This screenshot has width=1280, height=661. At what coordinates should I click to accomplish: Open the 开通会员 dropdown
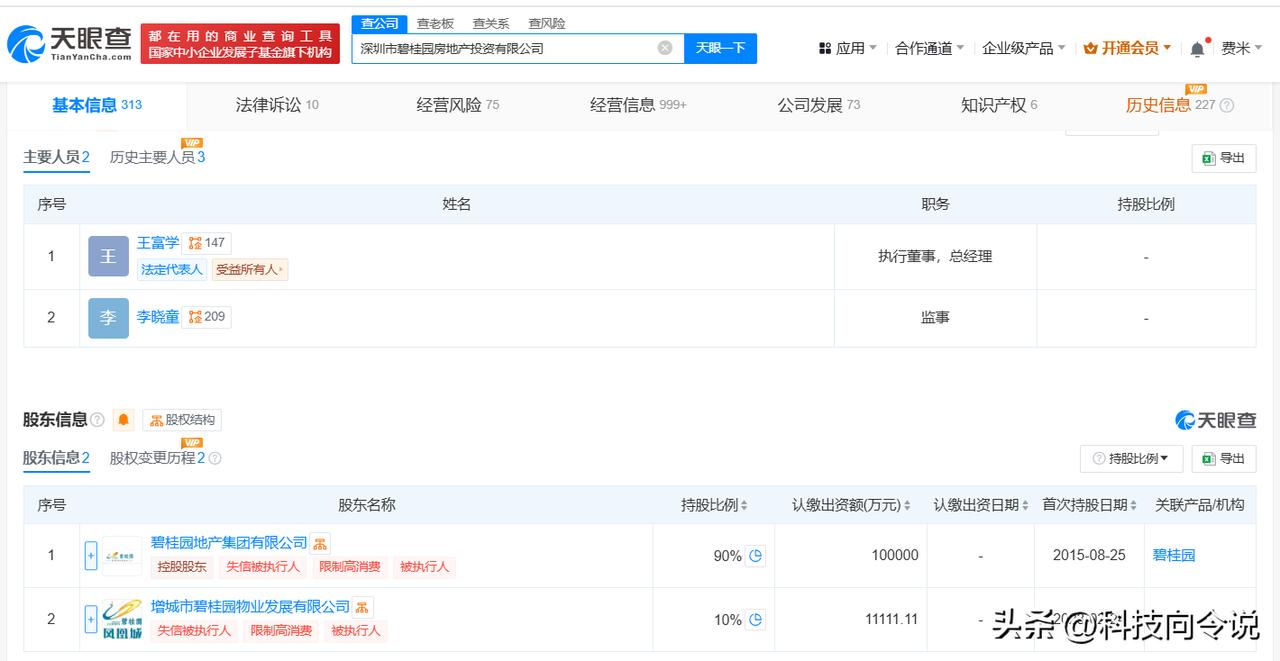pos(1128,48)
